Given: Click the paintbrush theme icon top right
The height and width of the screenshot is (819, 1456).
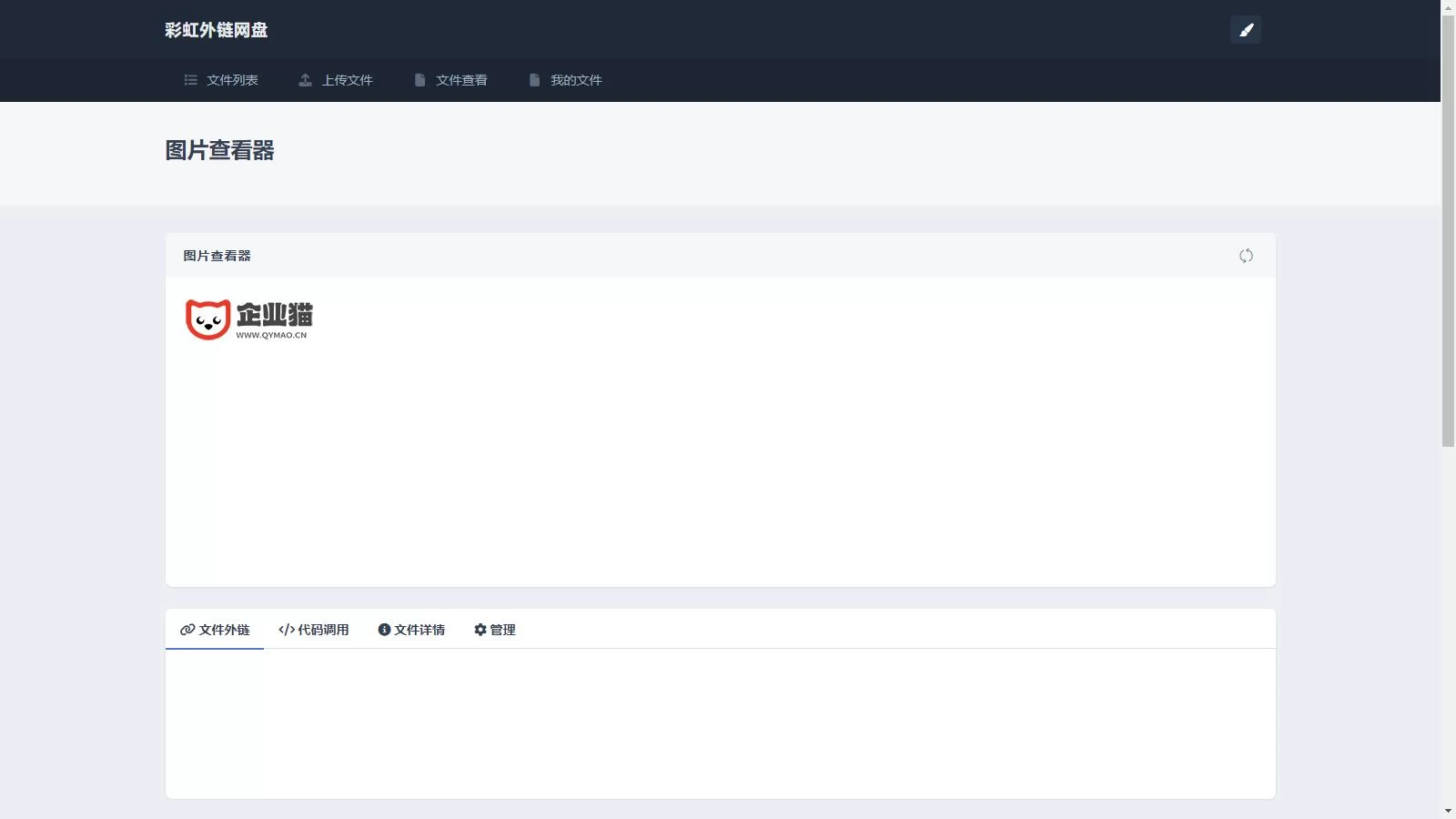Looking at the screenshot, I should point(1246,29).
